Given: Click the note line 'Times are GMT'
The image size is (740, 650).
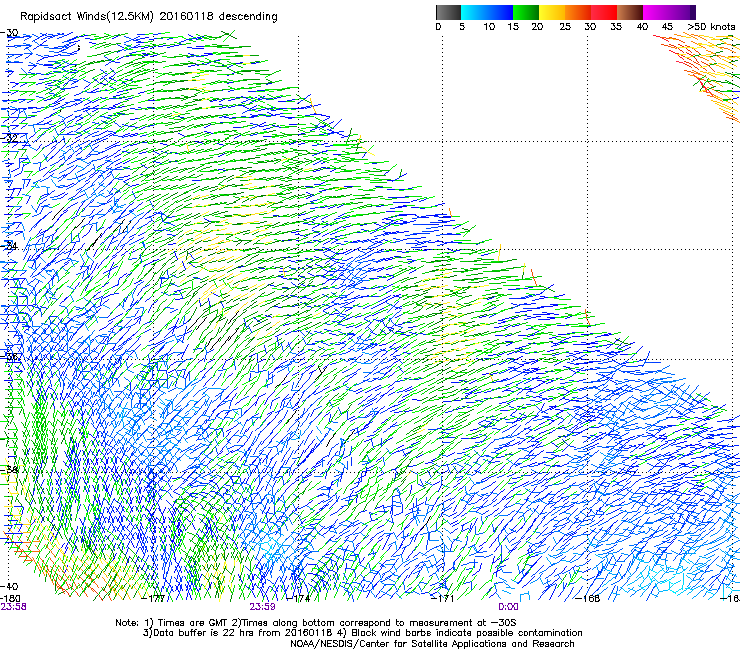Looking at the screenshot, I should pos(191,623).
